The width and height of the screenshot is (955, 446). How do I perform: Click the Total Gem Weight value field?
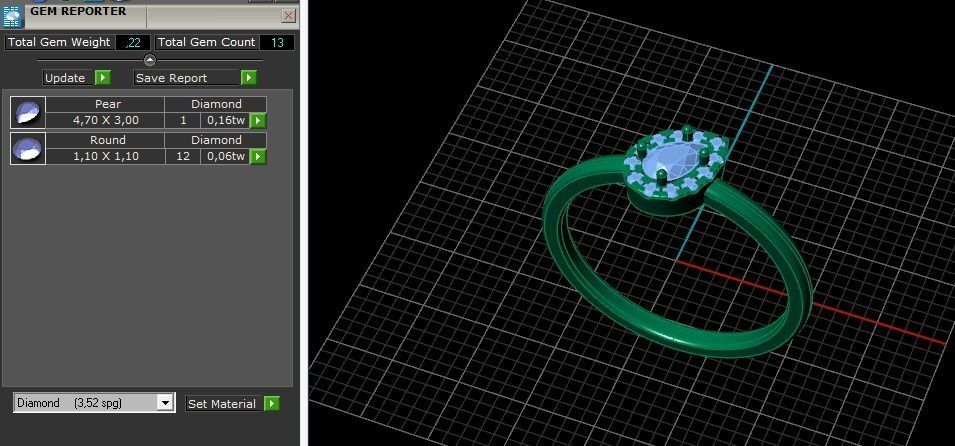tap(133, 43)
